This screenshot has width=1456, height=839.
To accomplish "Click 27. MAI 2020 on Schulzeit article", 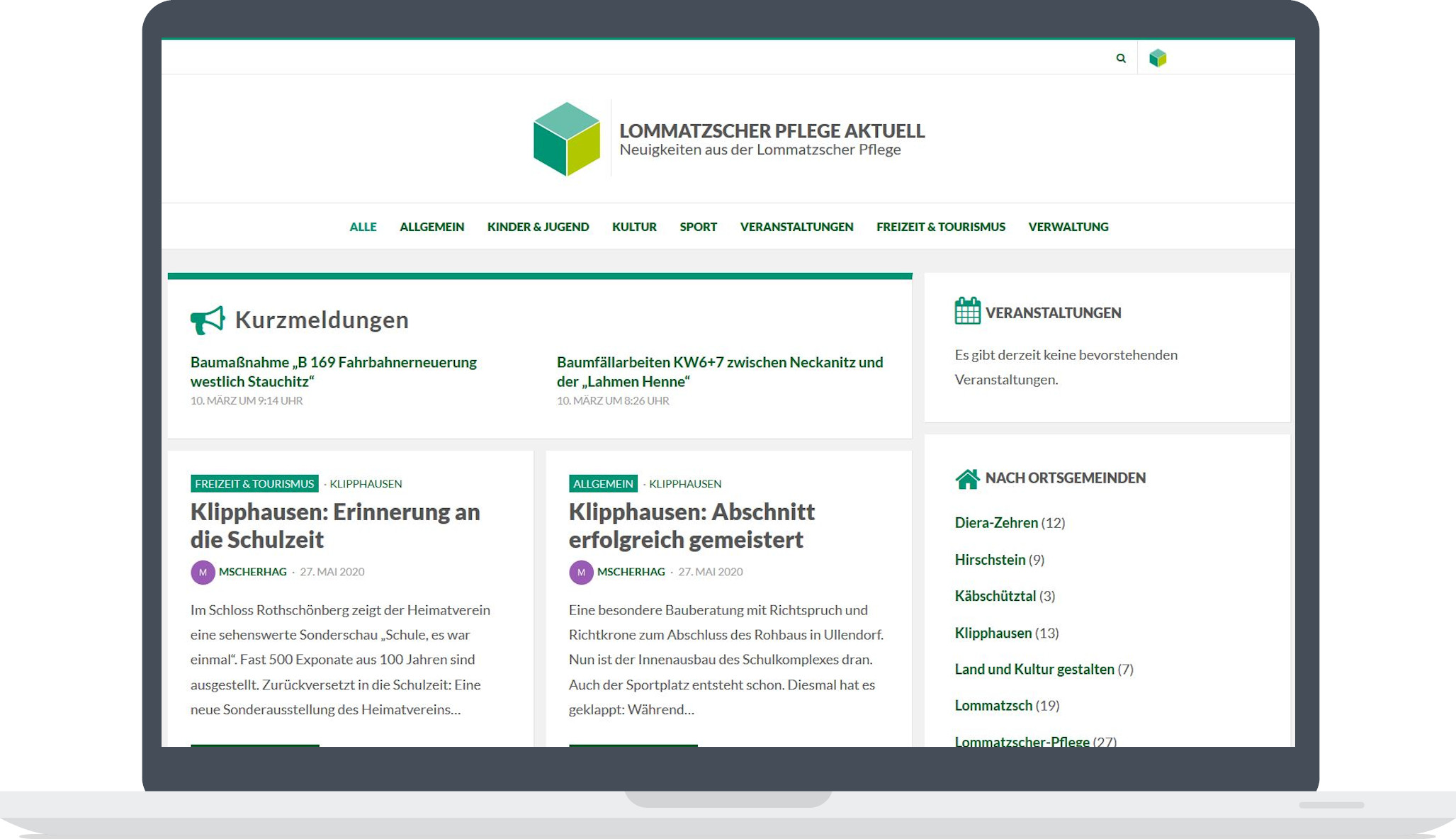I will coord(332,572).
